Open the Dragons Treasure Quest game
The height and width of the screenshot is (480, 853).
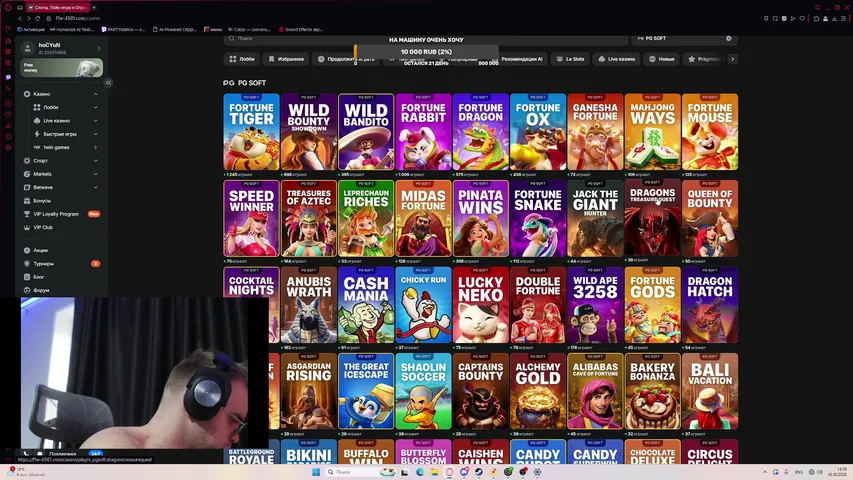pos(652,218)
